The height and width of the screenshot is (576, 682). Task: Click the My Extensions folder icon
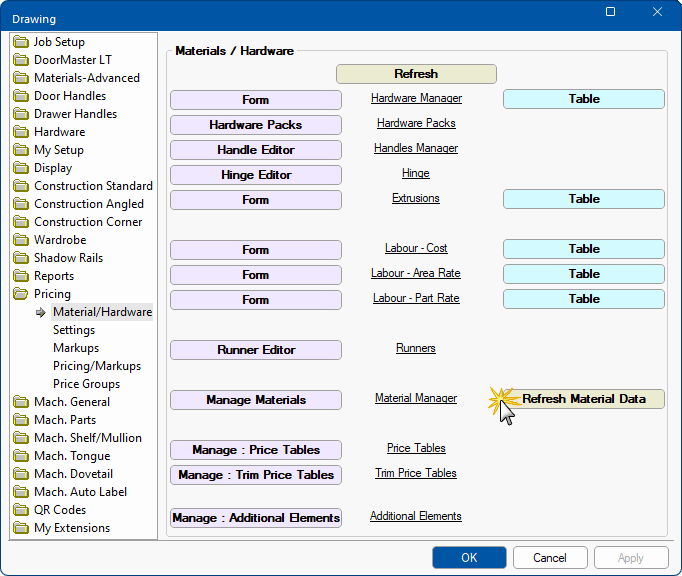pos(22,528)
